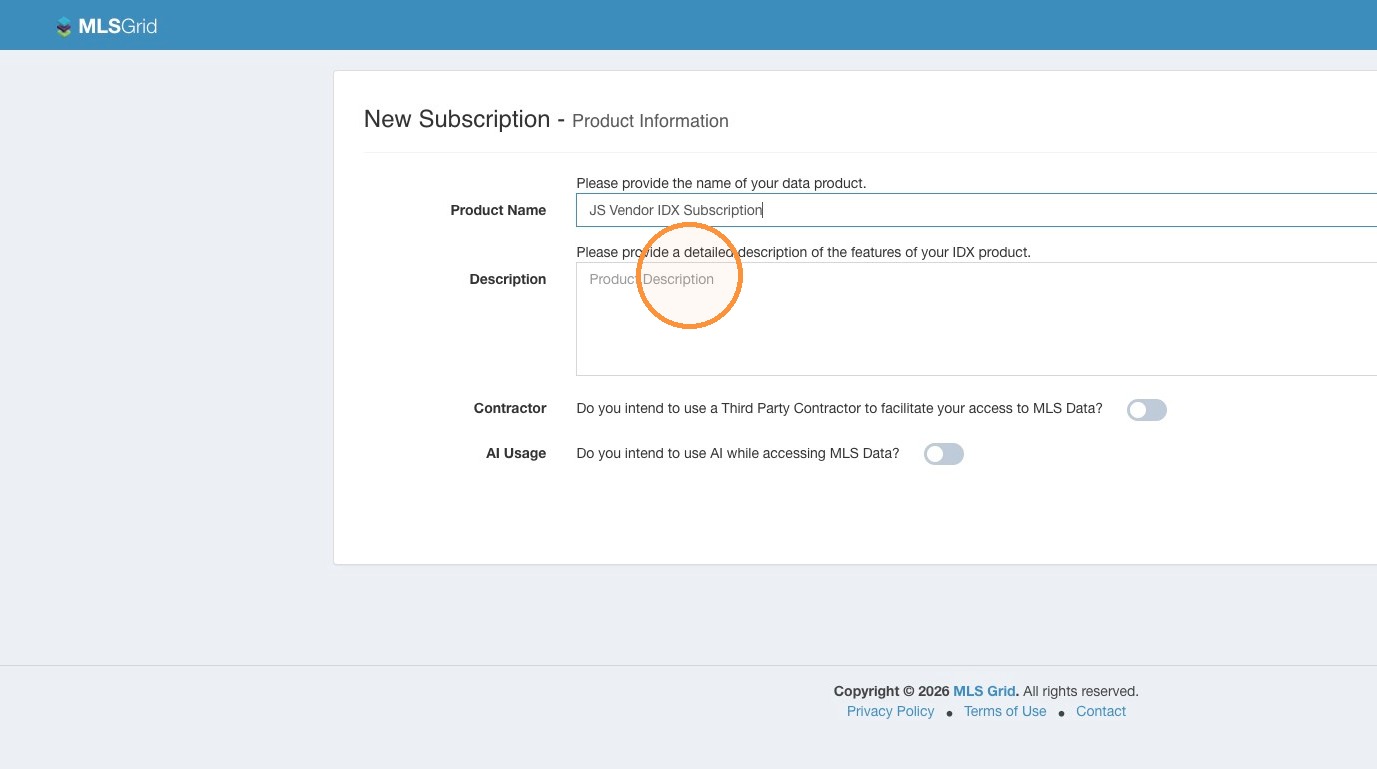Click into the Product Description text area
This screenshot has height=769, width=1377.
[976, 319]
